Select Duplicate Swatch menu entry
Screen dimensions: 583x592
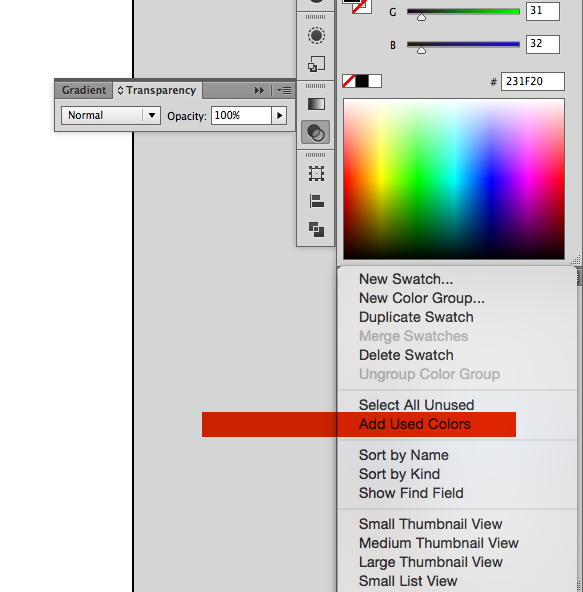[416, 317]
